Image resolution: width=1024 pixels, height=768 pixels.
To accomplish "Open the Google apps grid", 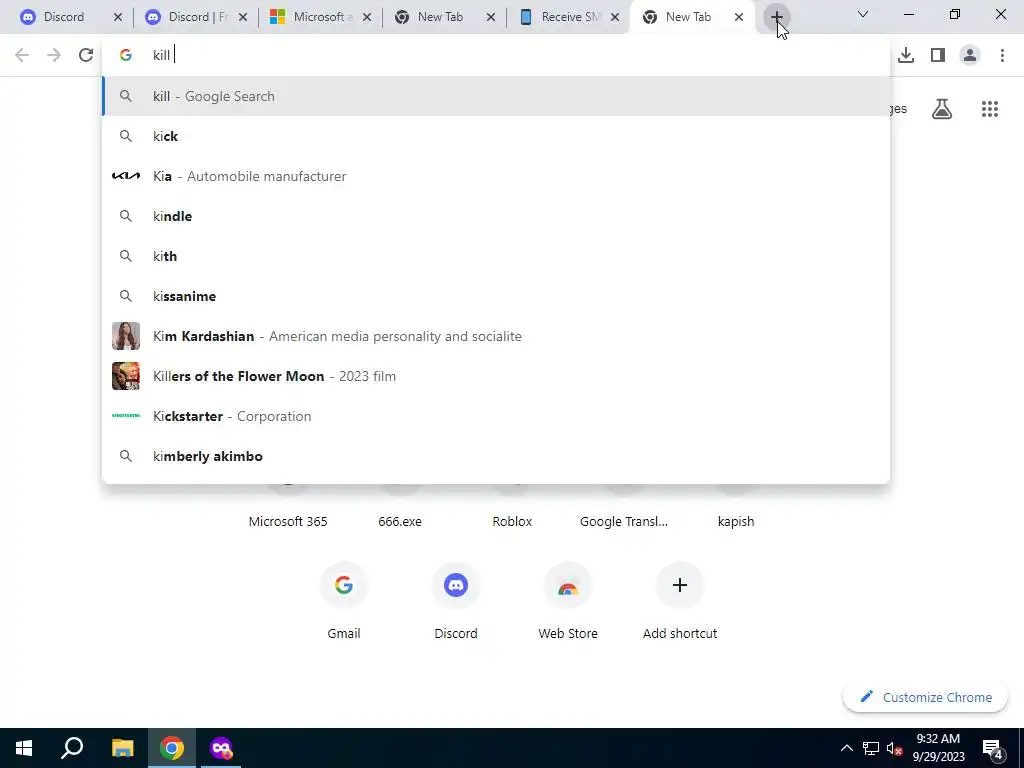I will (x=990, y=109).
